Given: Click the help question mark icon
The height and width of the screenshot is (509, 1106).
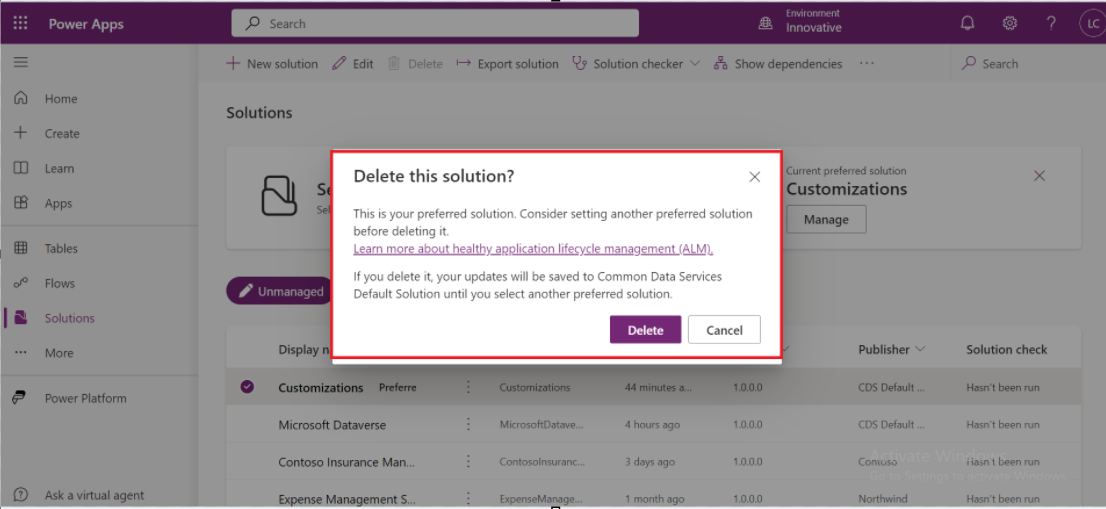Looking at the screenshot, I should point(1051,24).
